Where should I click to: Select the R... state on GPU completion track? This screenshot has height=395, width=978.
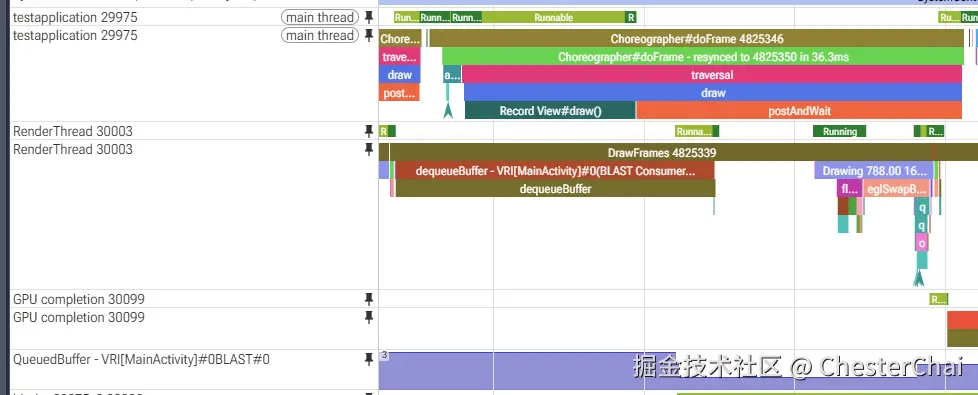coord(938,299)
